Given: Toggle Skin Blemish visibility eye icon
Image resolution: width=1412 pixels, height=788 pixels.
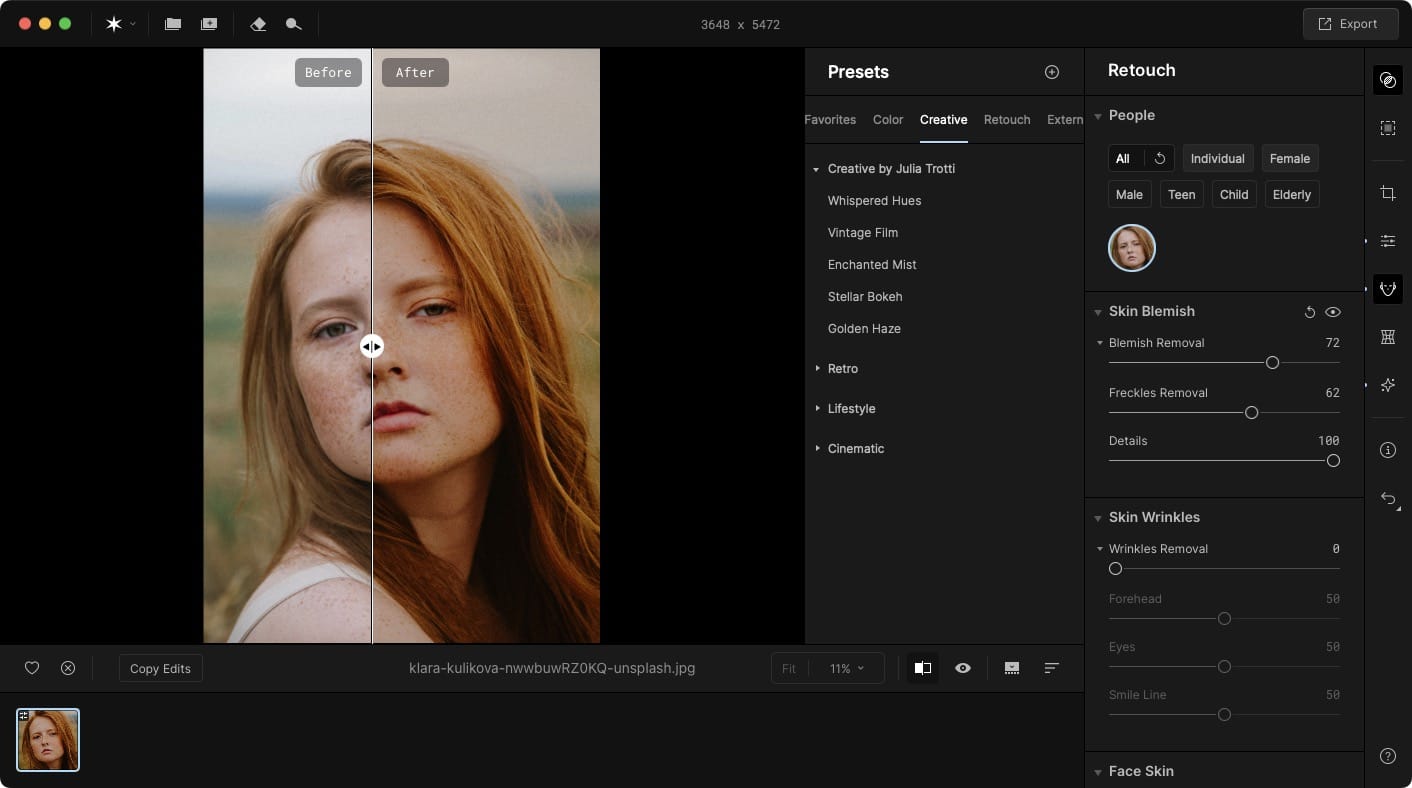Looking at the screenshot, I should (1332, 312).
